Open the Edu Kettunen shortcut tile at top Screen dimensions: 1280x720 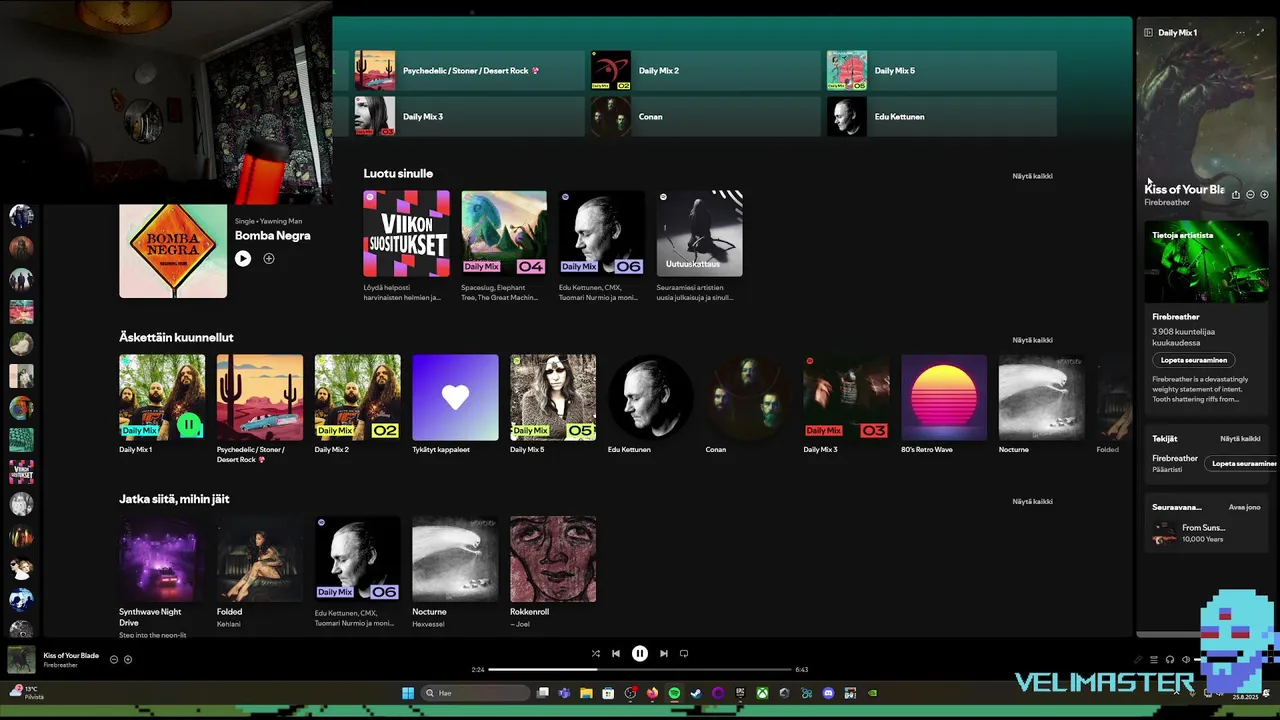(x=941, y=117)
